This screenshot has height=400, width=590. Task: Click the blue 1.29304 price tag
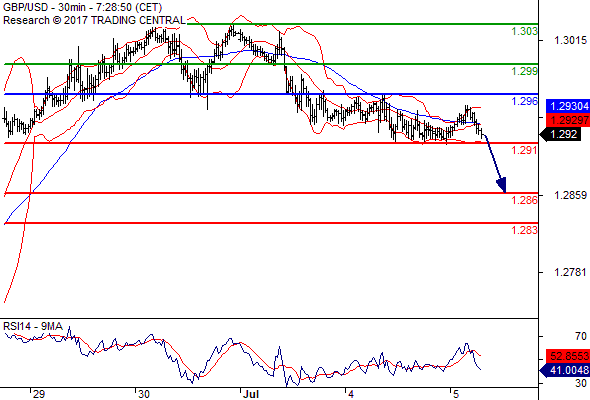point(567,106)
